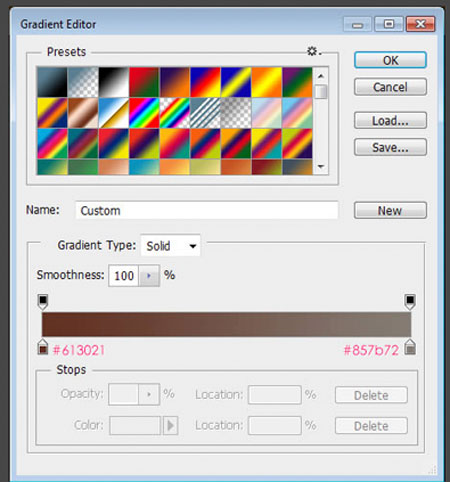Click the Name field containing Custom
The image size is (450, 482).
207,210
